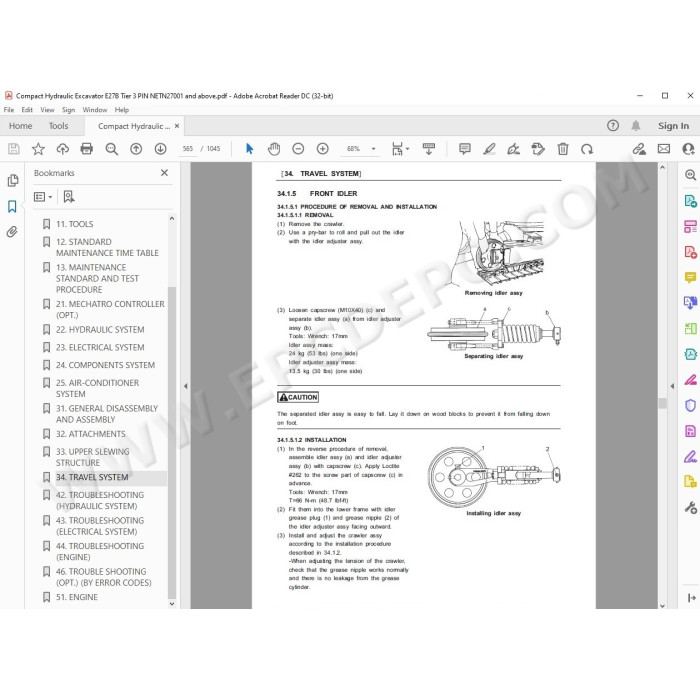Print the document using printer icon
Screen dimensions: 700x700
click(x=87, y=149)
